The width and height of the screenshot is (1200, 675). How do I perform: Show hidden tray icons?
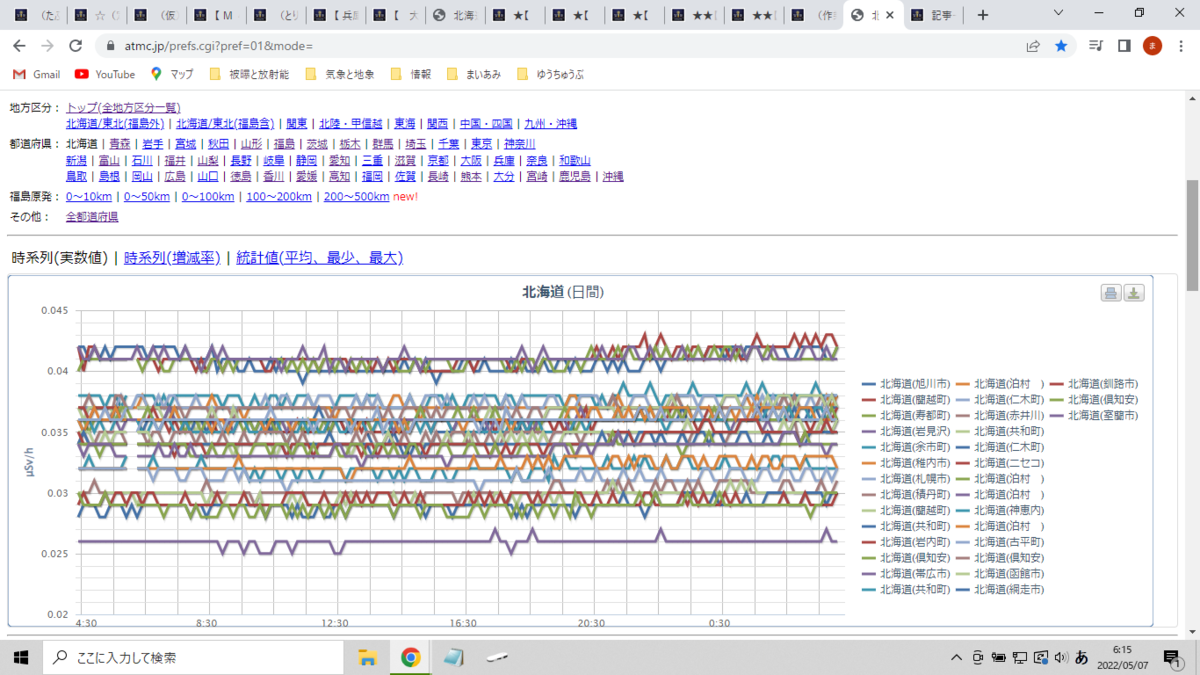pos(957,657)
